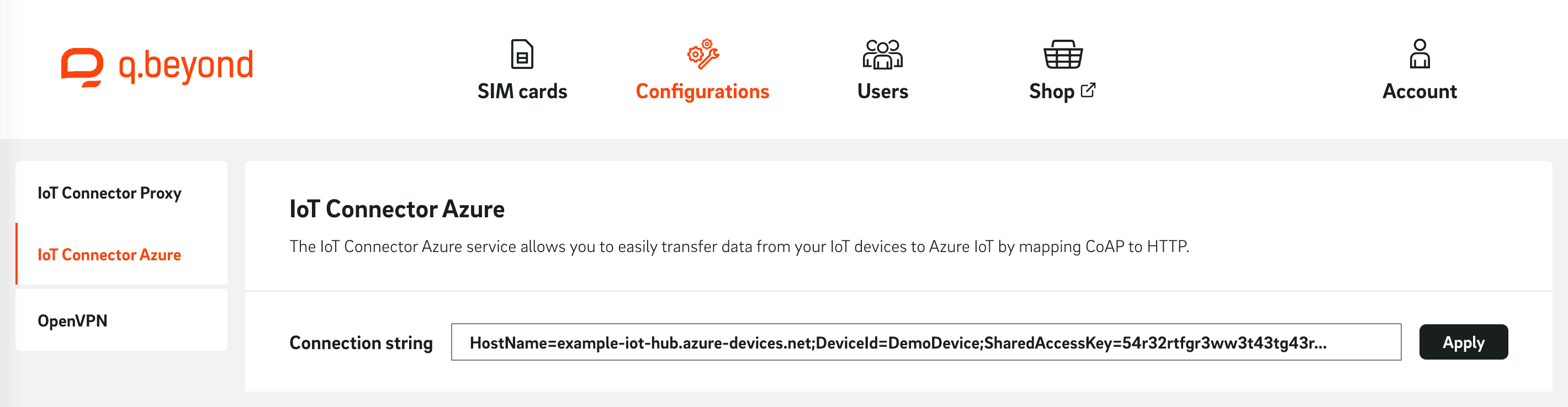Click the q.beyond speech bubble logo icon

tap(82, 66)
